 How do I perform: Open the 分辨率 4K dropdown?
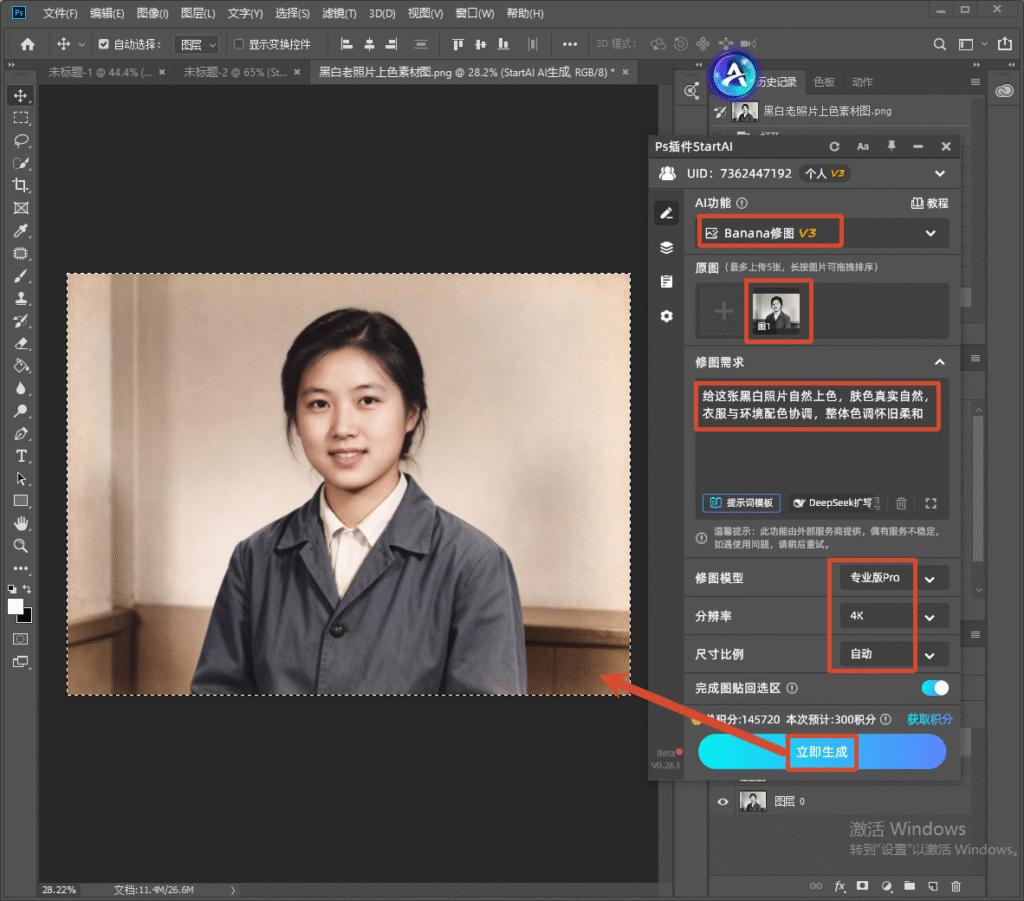pyautogui.click(x=894, y=616)
